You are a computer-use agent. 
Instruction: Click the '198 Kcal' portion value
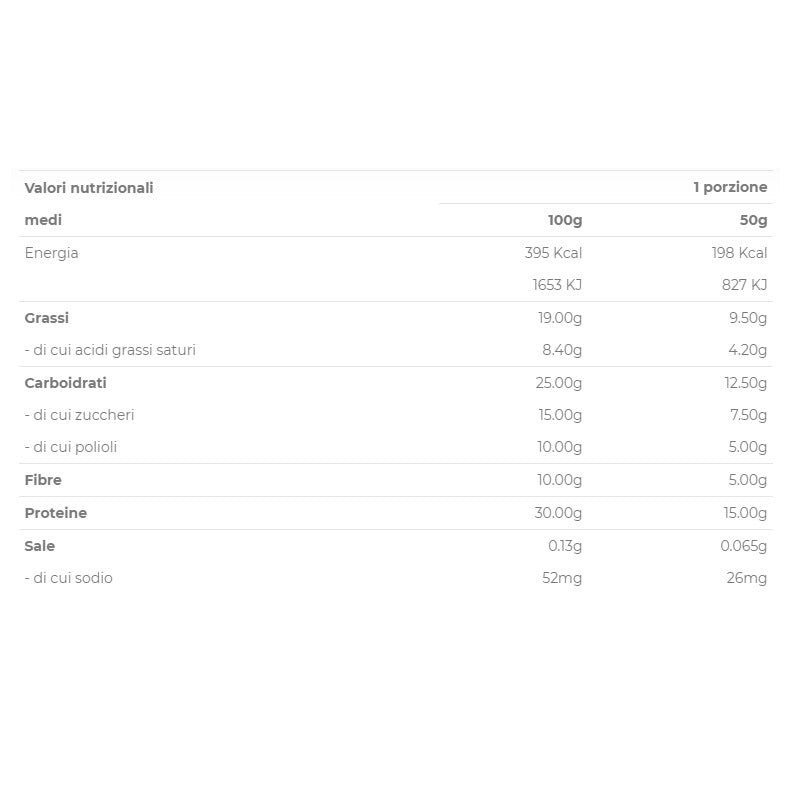click(x=739, y=253)
